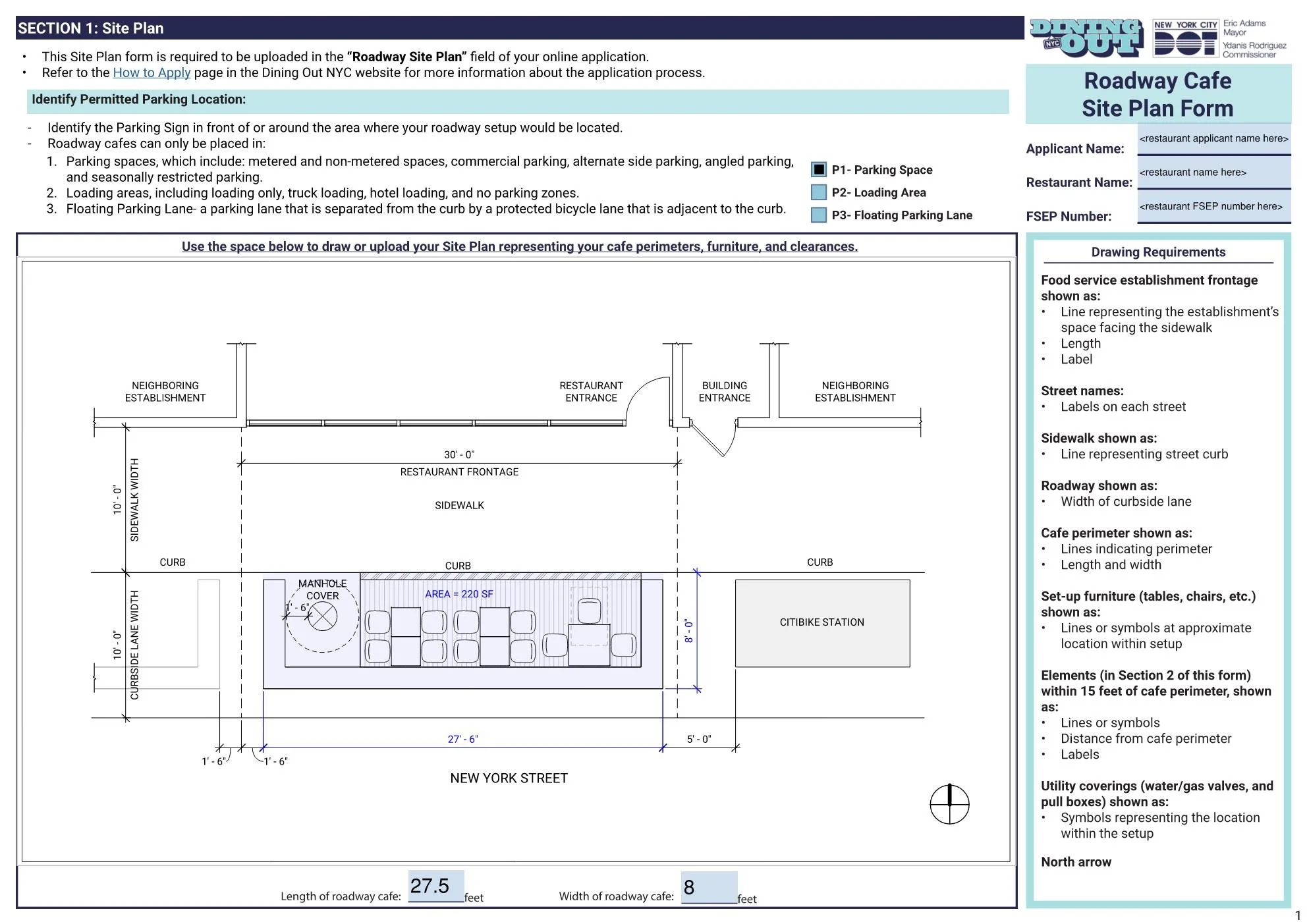Click the Citibike Station box
1307x924 pixels.
tap(822, 623)
